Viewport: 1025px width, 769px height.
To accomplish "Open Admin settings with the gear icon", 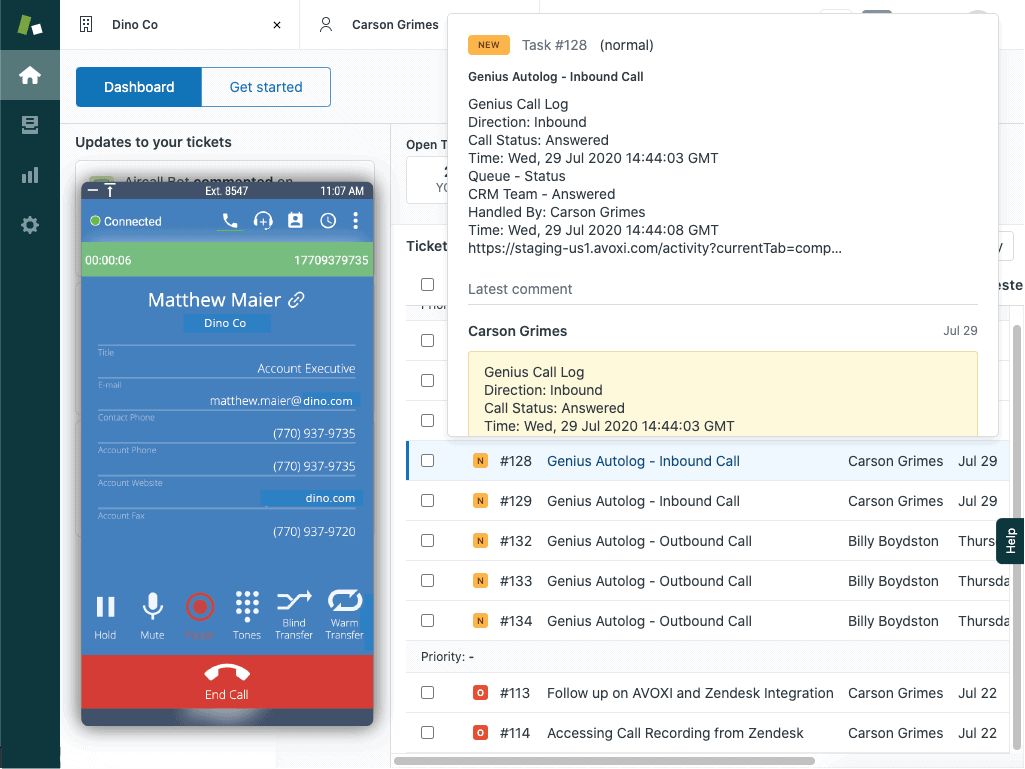I will [29, 225].
